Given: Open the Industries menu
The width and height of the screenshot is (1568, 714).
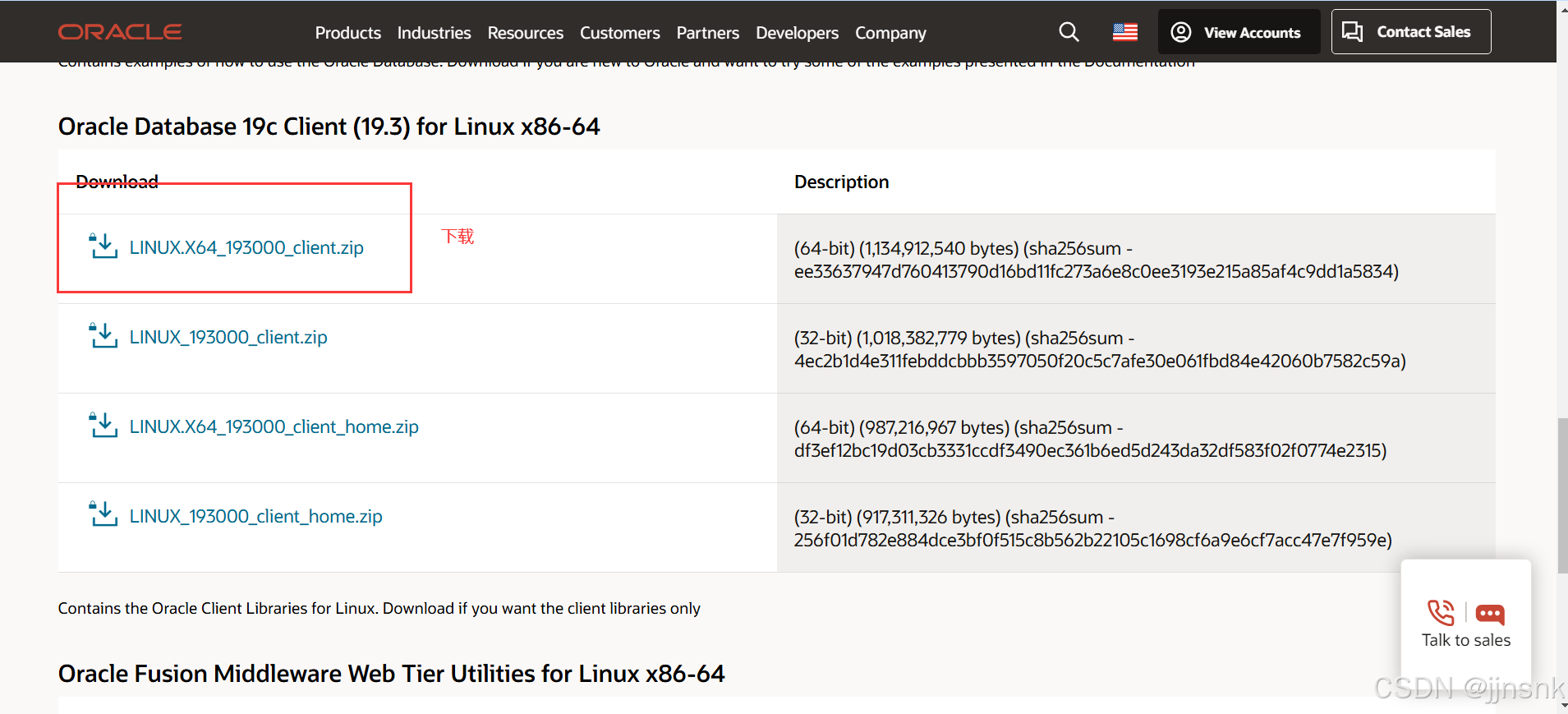Looking at the screenshot, I should coord(434,33).
